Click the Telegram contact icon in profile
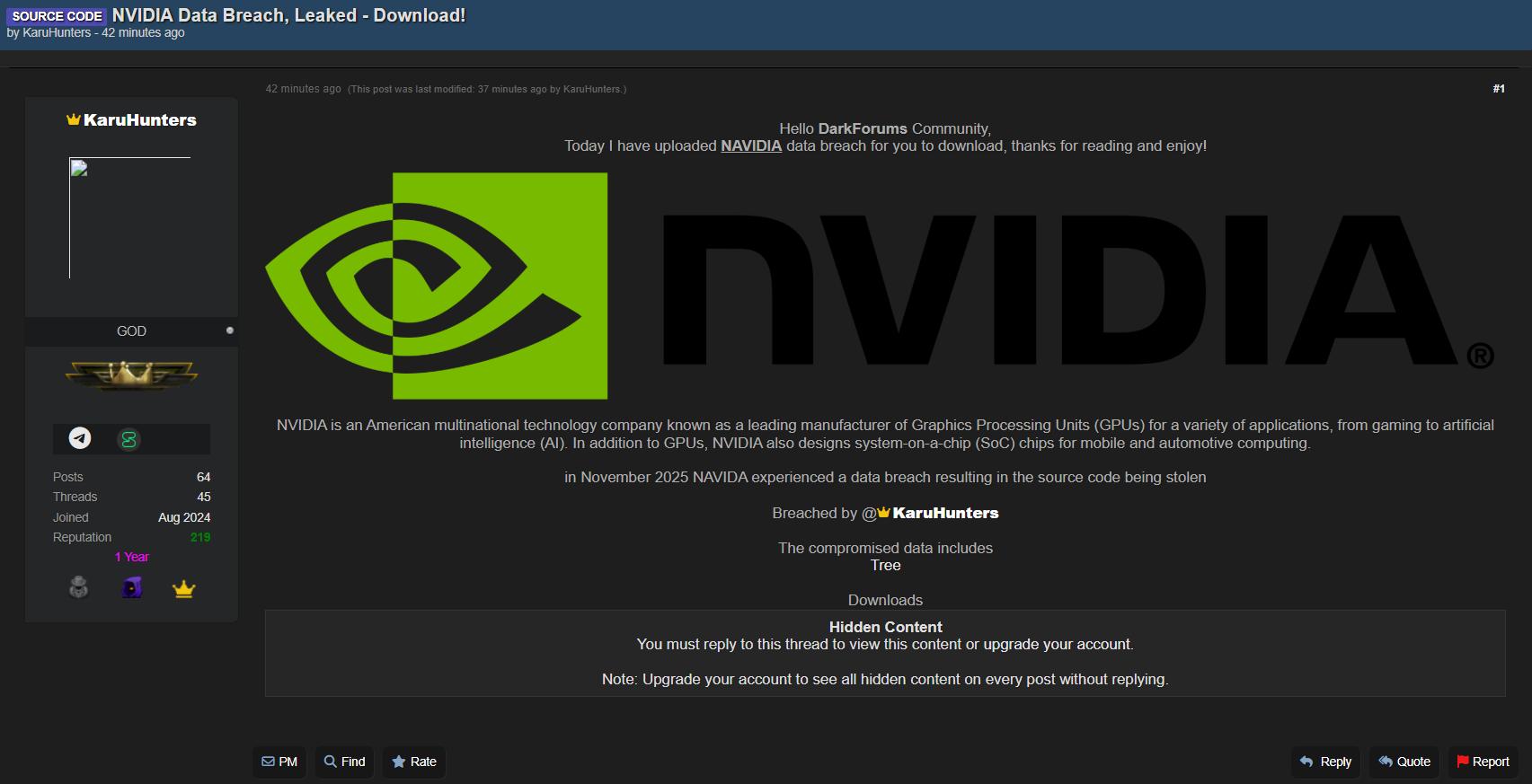1532x784 pixels. tap(80, 438)
